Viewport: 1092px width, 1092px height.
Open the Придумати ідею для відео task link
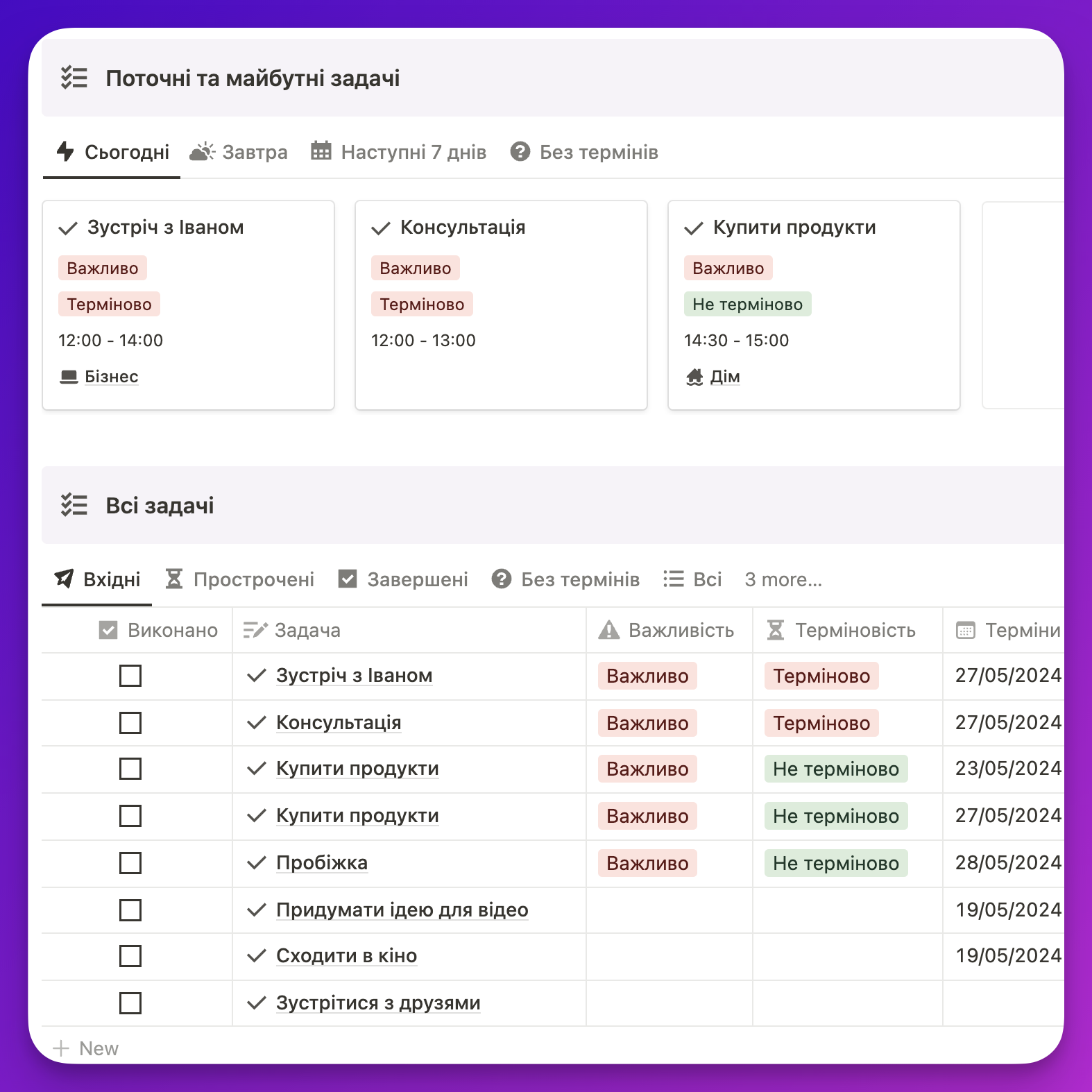tap(402, 910)
